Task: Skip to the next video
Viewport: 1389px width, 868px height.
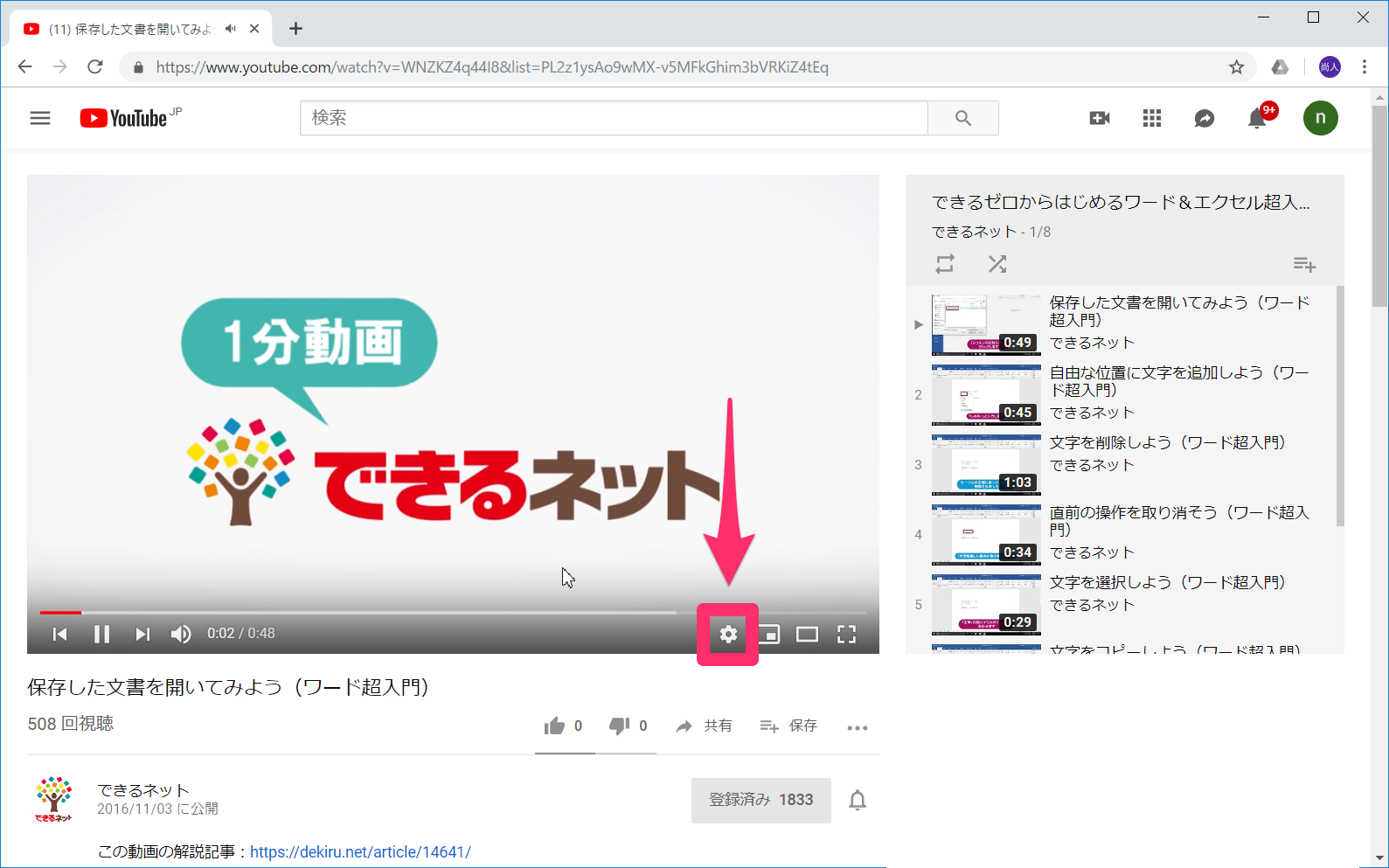Action: pos(142,634)
